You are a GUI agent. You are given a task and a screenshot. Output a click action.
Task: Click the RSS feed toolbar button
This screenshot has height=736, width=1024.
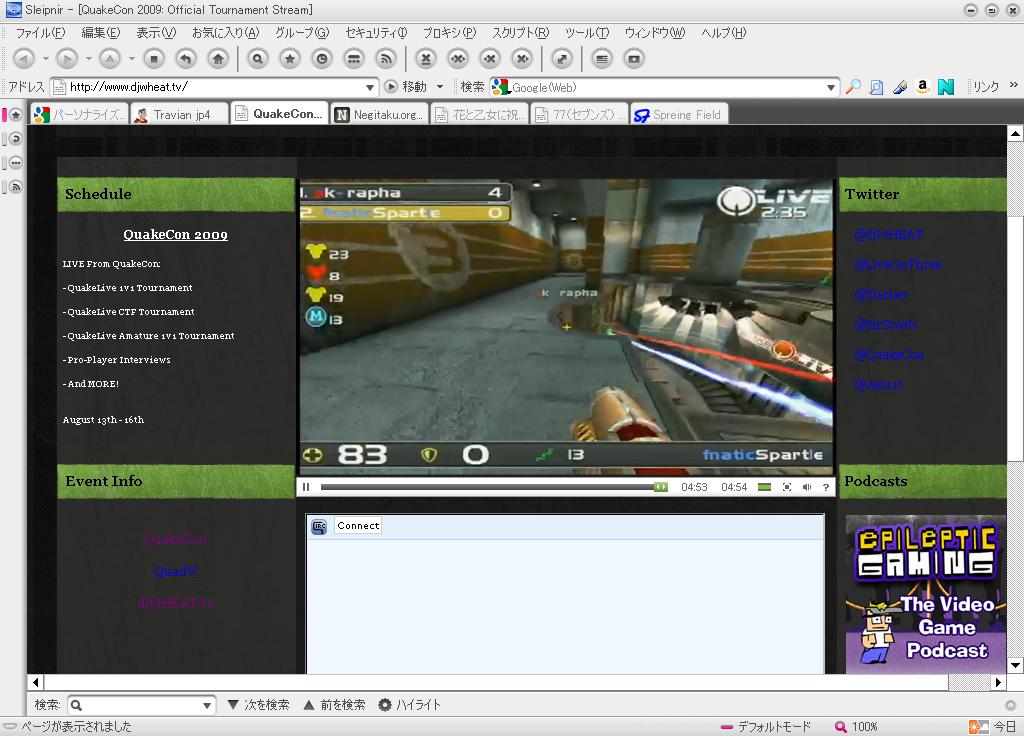coord(386,59)
